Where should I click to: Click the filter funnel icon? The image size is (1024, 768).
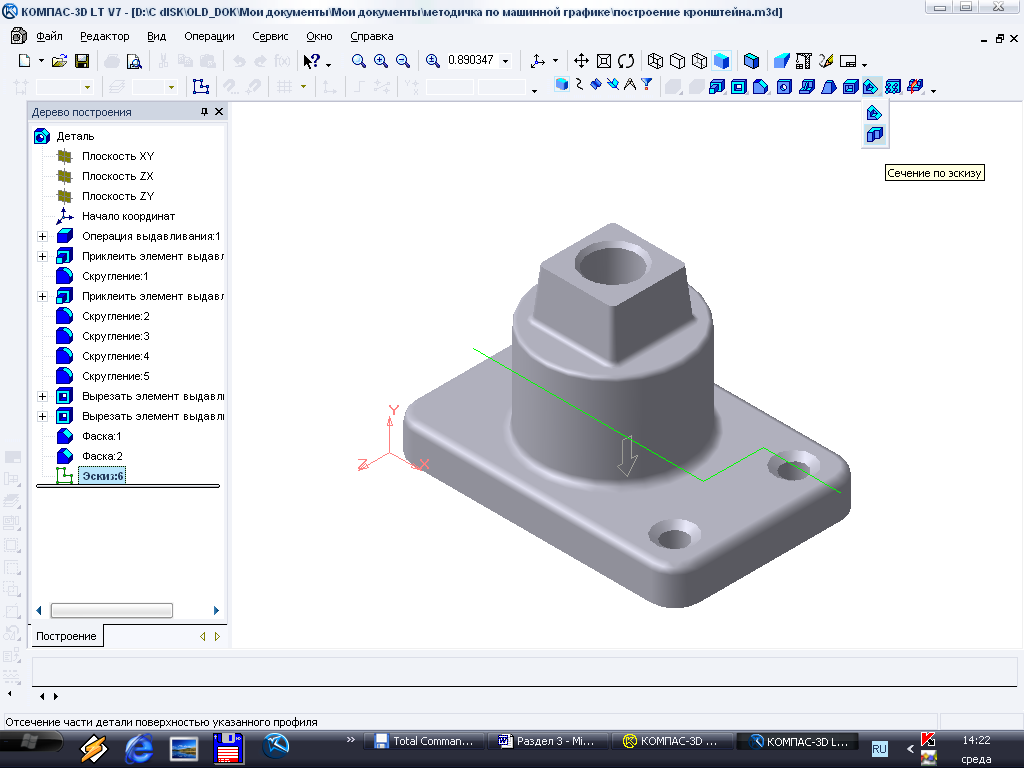[x=647, y=85]
